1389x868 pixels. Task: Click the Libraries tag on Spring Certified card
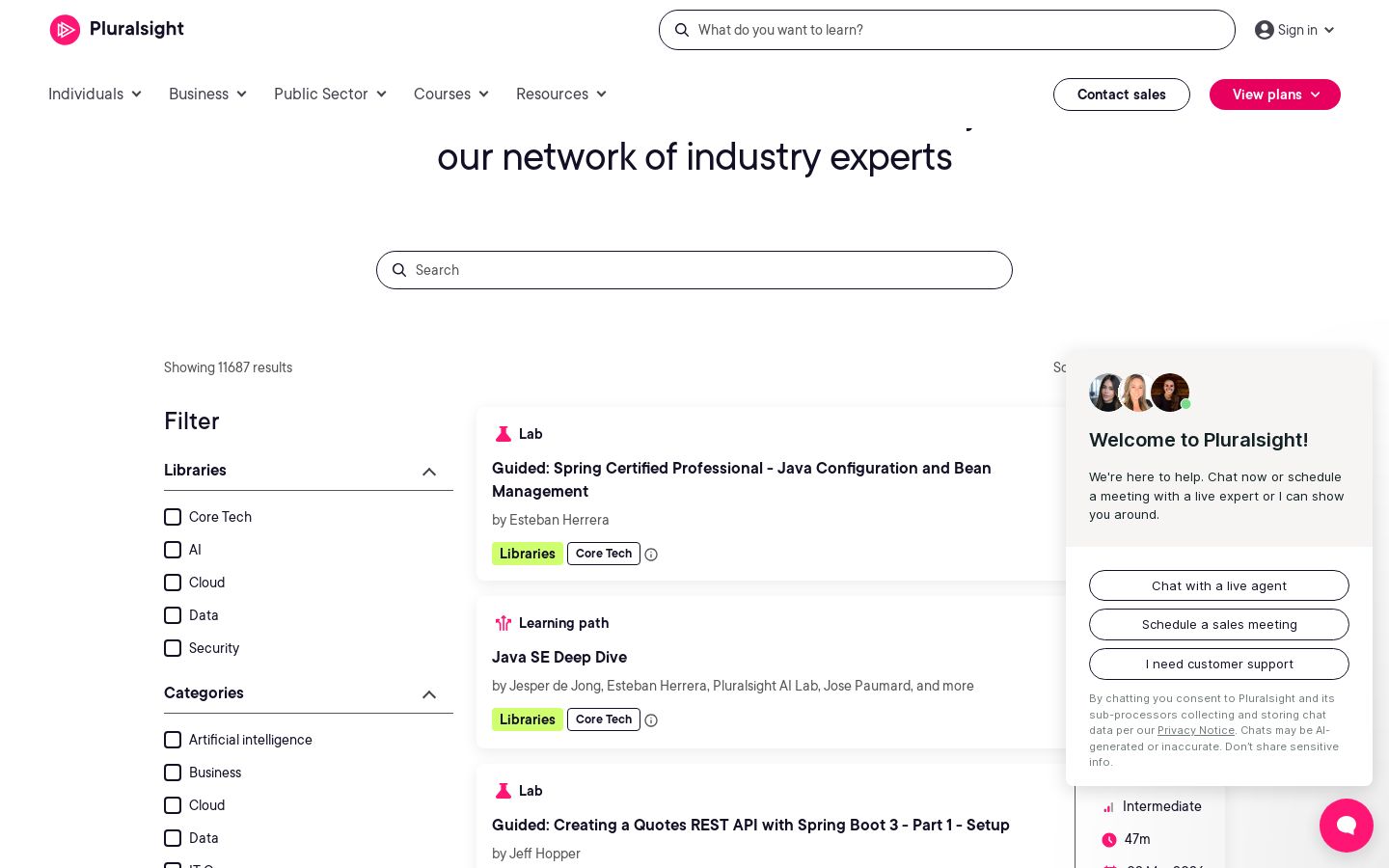tap(528, 554)
